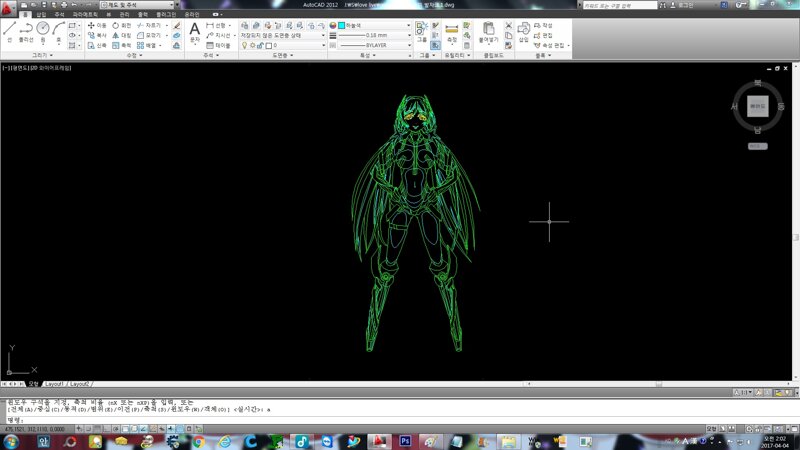Click the Table (테이블) tool

point(218,45)
